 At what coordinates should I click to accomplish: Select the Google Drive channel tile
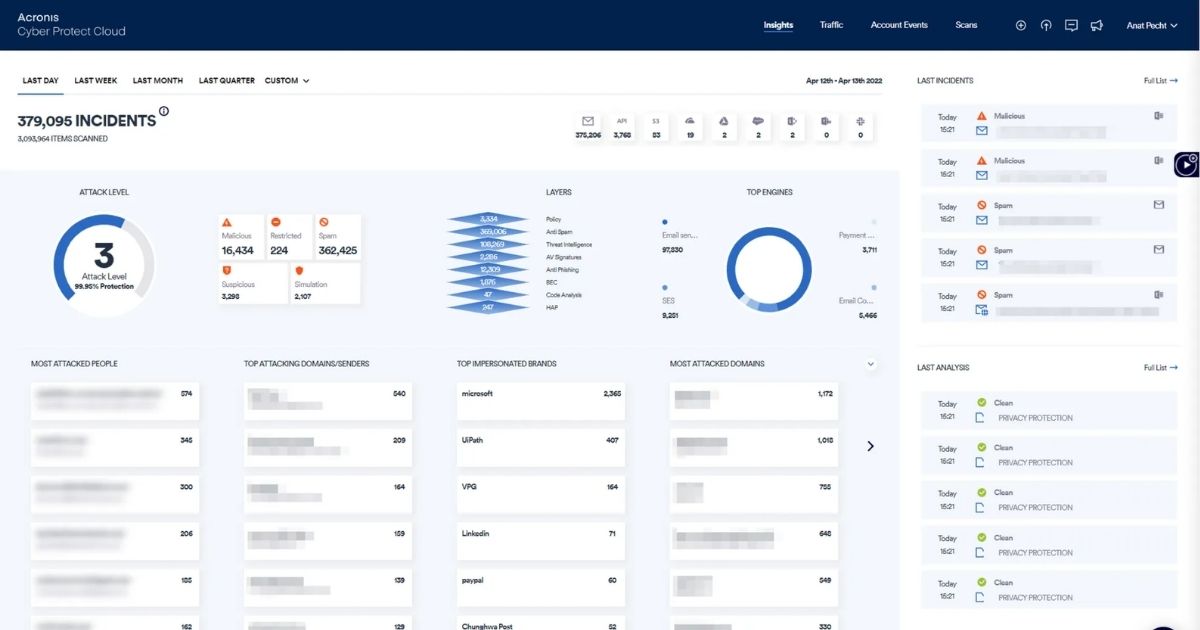coord(724,127)
